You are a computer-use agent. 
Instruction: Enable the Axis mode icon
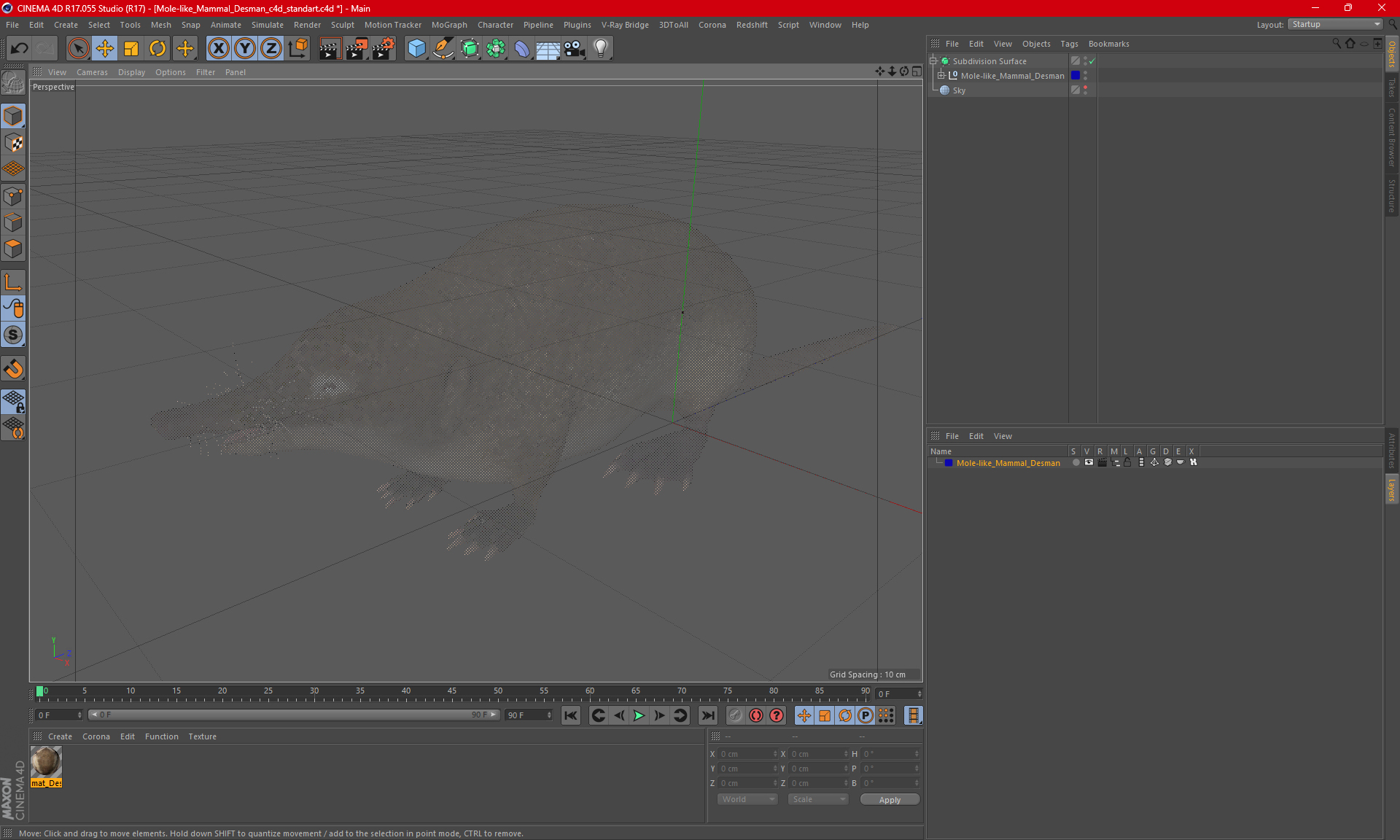13,282
